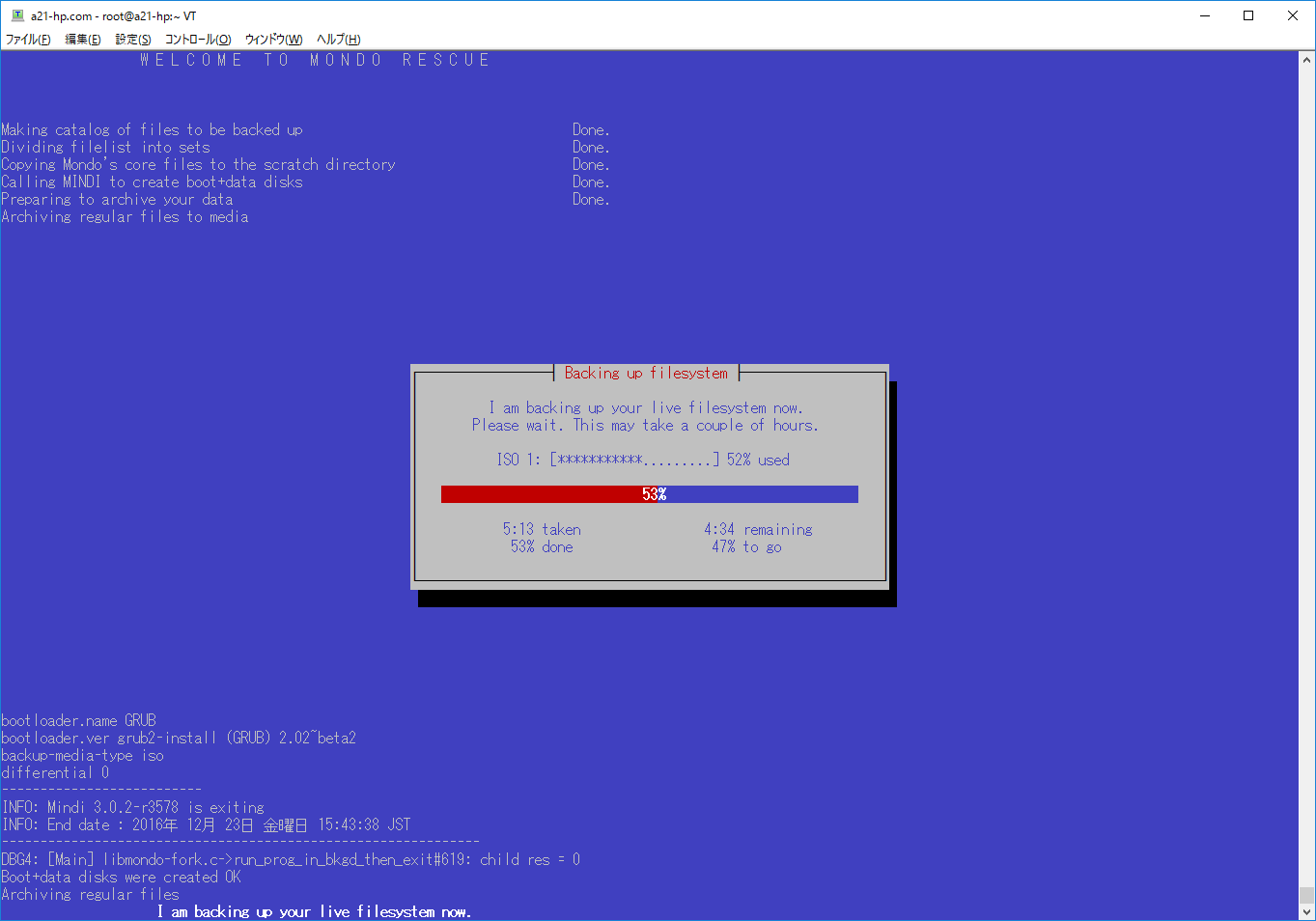The image size is (1316, 921).
Task: Click 'Making catalog of files to be backed up'
Action: 152,129
